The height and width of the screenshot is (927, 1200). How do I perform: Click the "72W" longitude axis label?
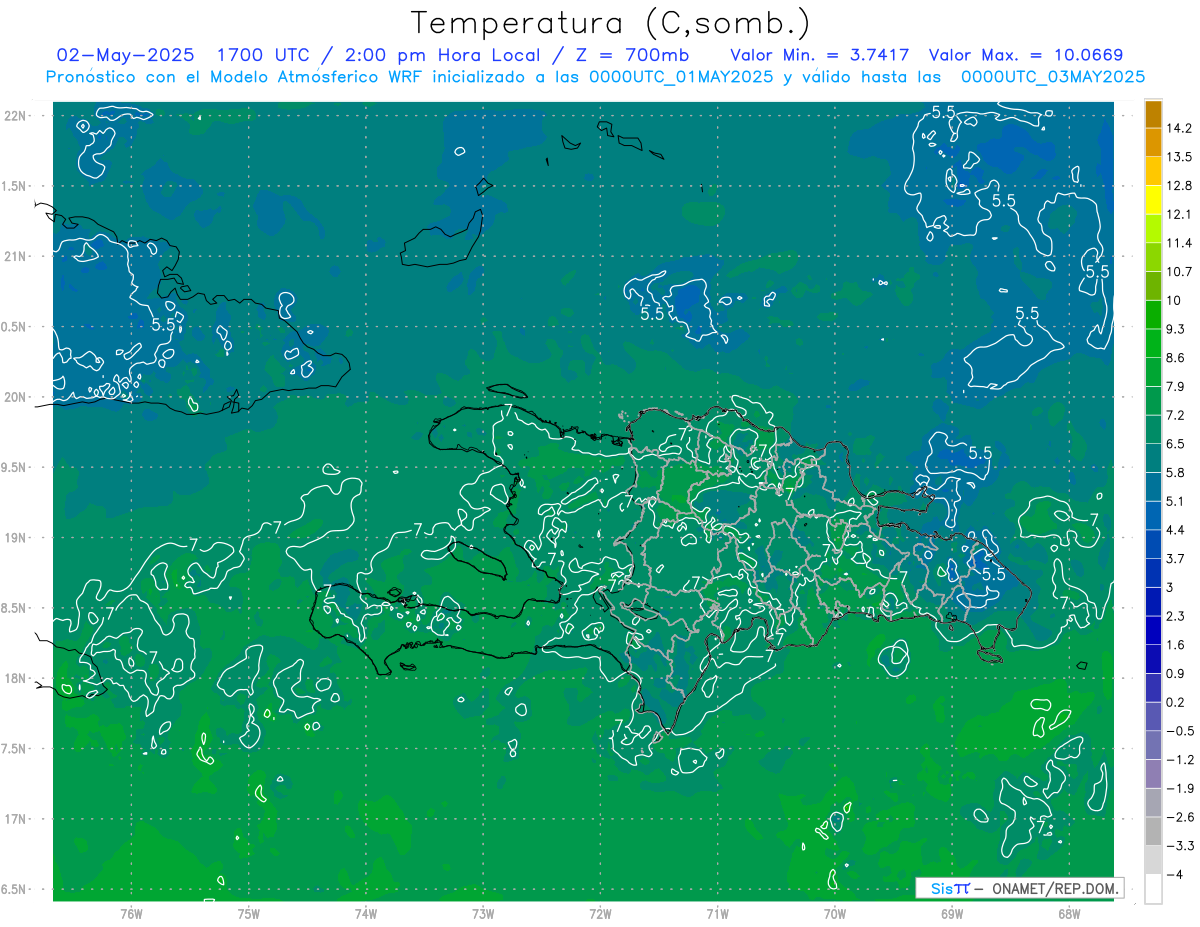click(600, 914)
